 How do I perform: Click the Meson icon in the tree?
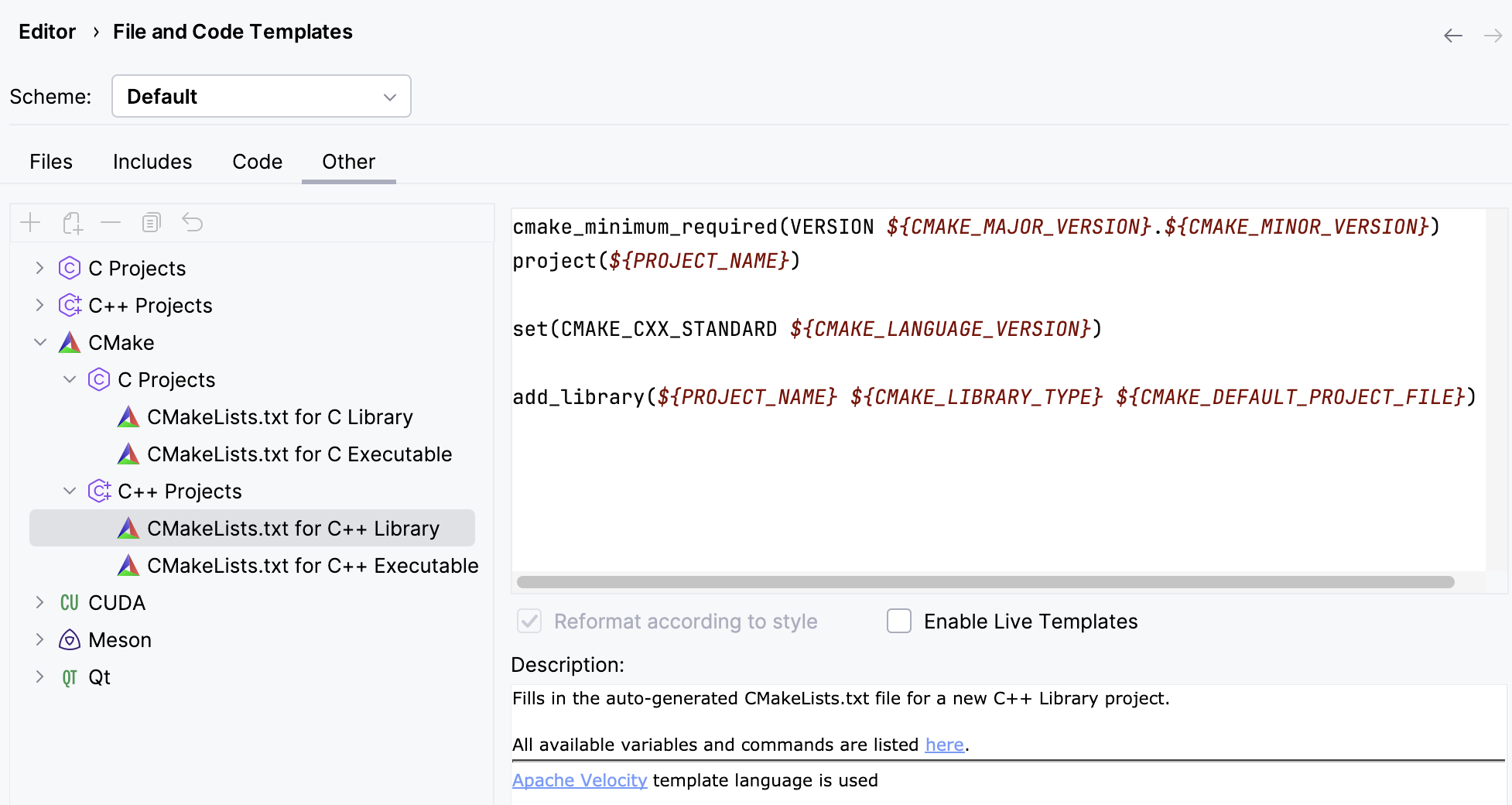(69, 639)
